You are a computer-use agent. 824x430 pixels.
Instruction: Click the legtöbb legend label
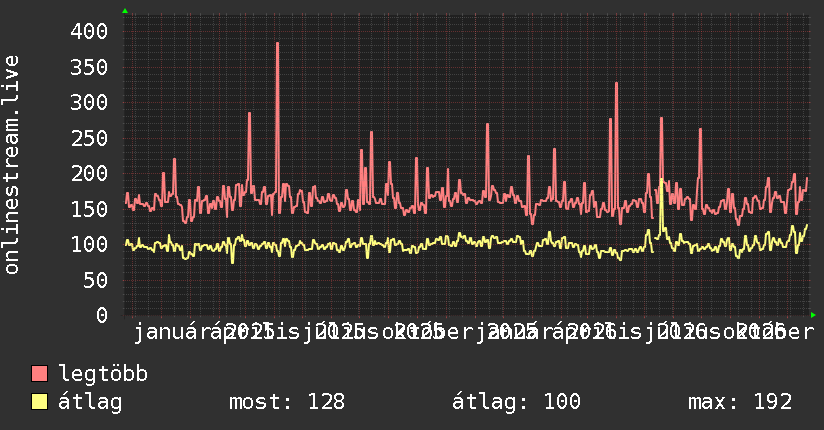click(x=103, y=373)
